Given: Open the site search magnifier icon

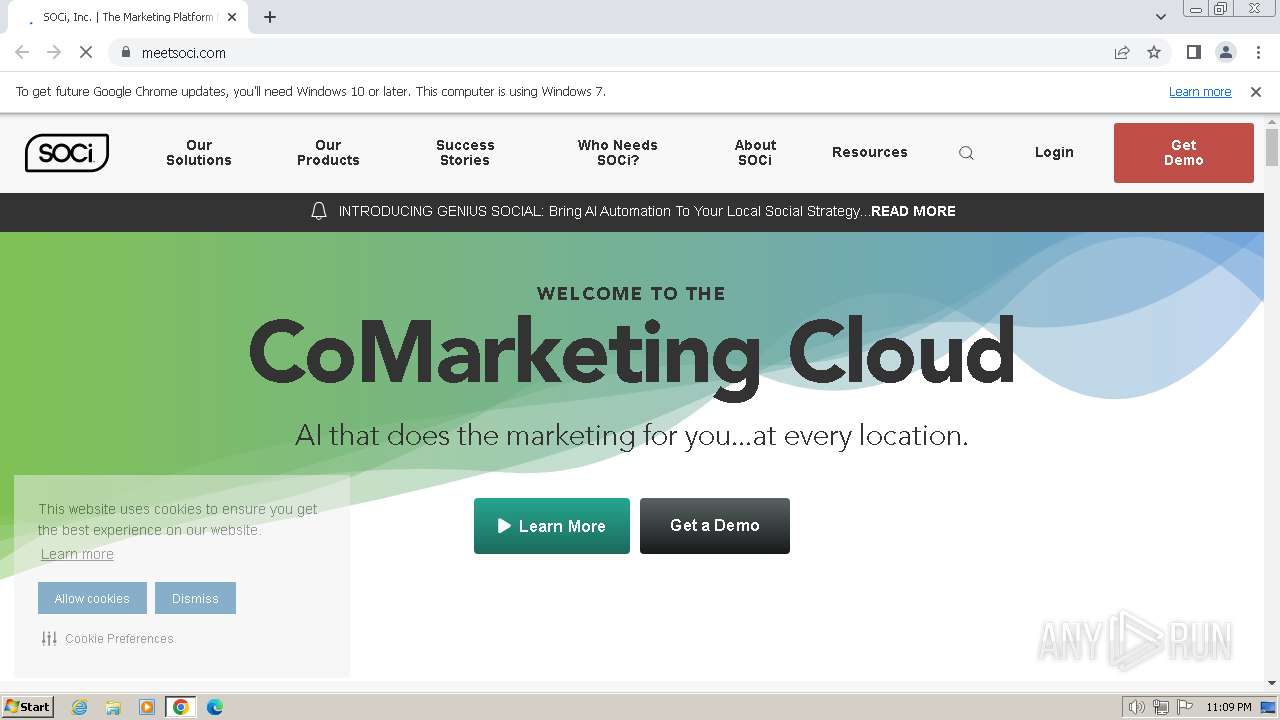Looking at the screenshot, I should tap(966, 153).
